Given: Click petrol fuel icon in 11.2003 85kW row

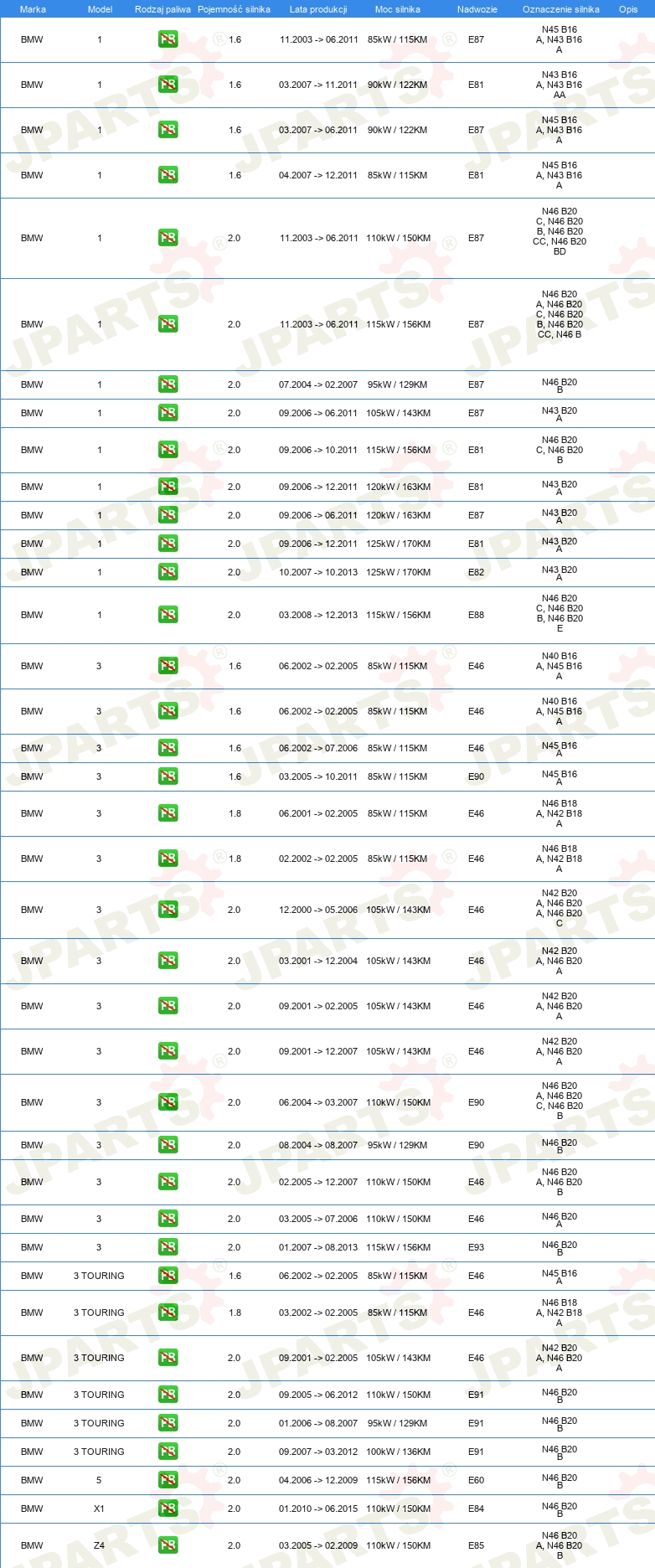Looking at the screenshot, I should tap(168, 39).
